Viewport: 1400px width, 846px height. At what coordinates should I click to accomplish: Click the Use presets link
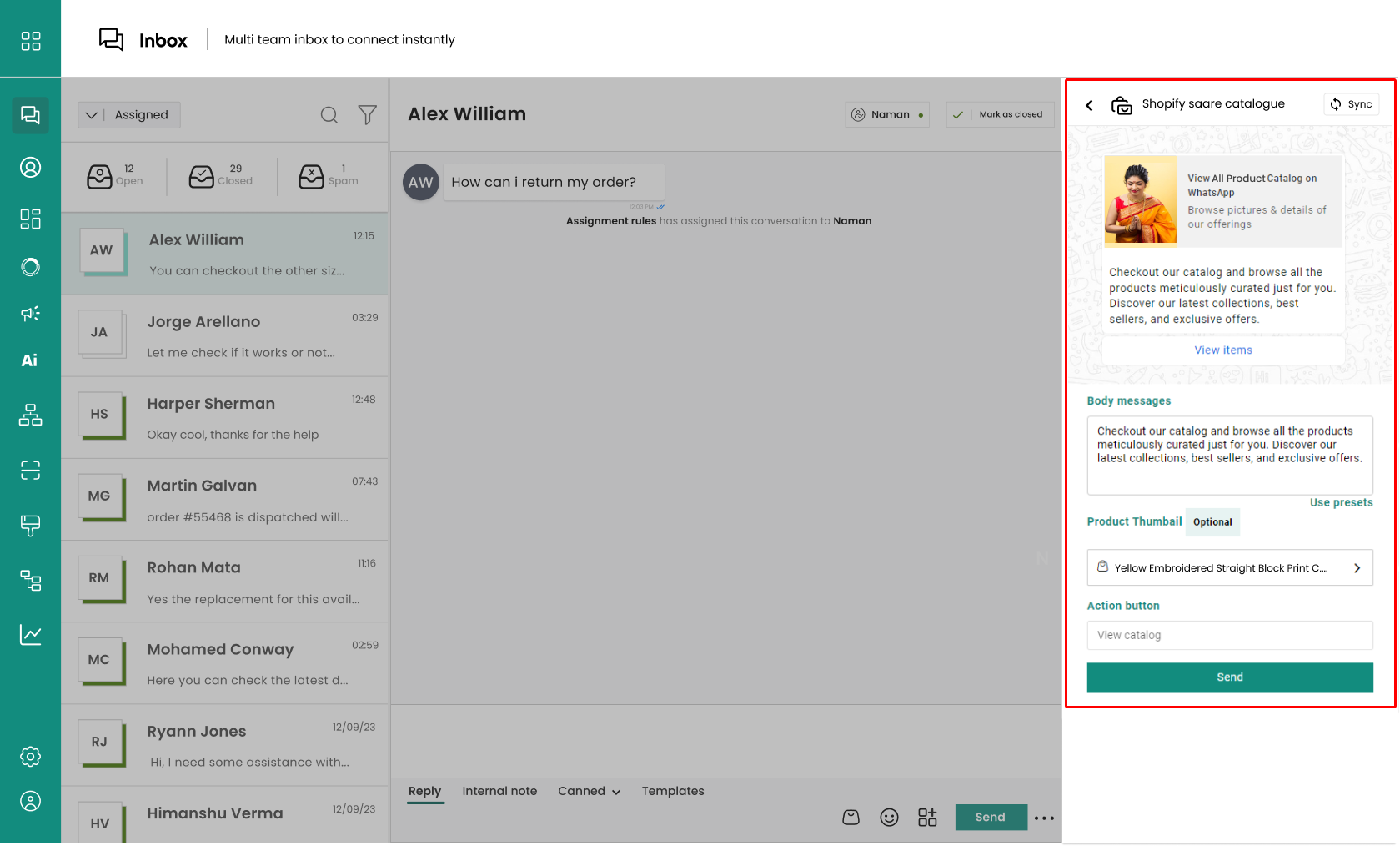(x=1341, y=502)
